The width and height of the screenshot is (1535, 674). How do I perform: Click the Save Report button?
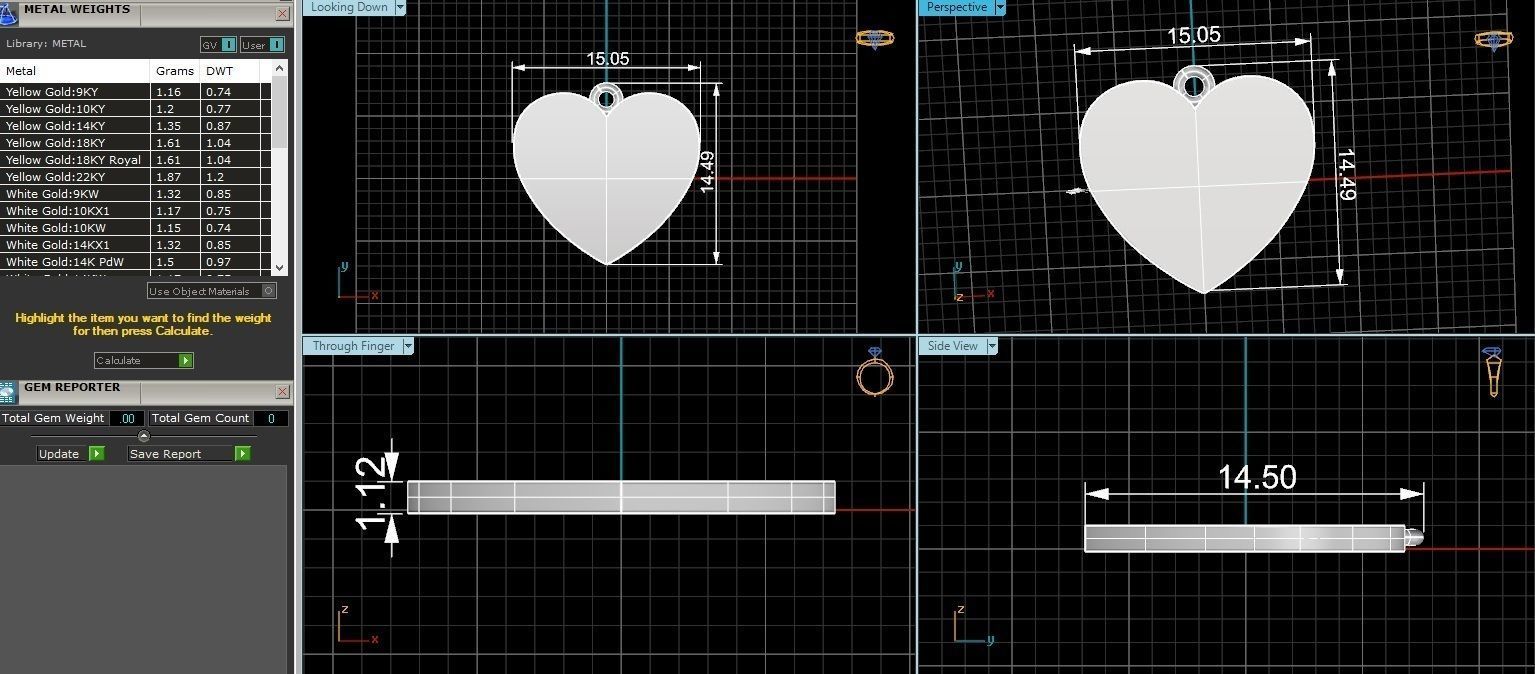tap(189, 454)
